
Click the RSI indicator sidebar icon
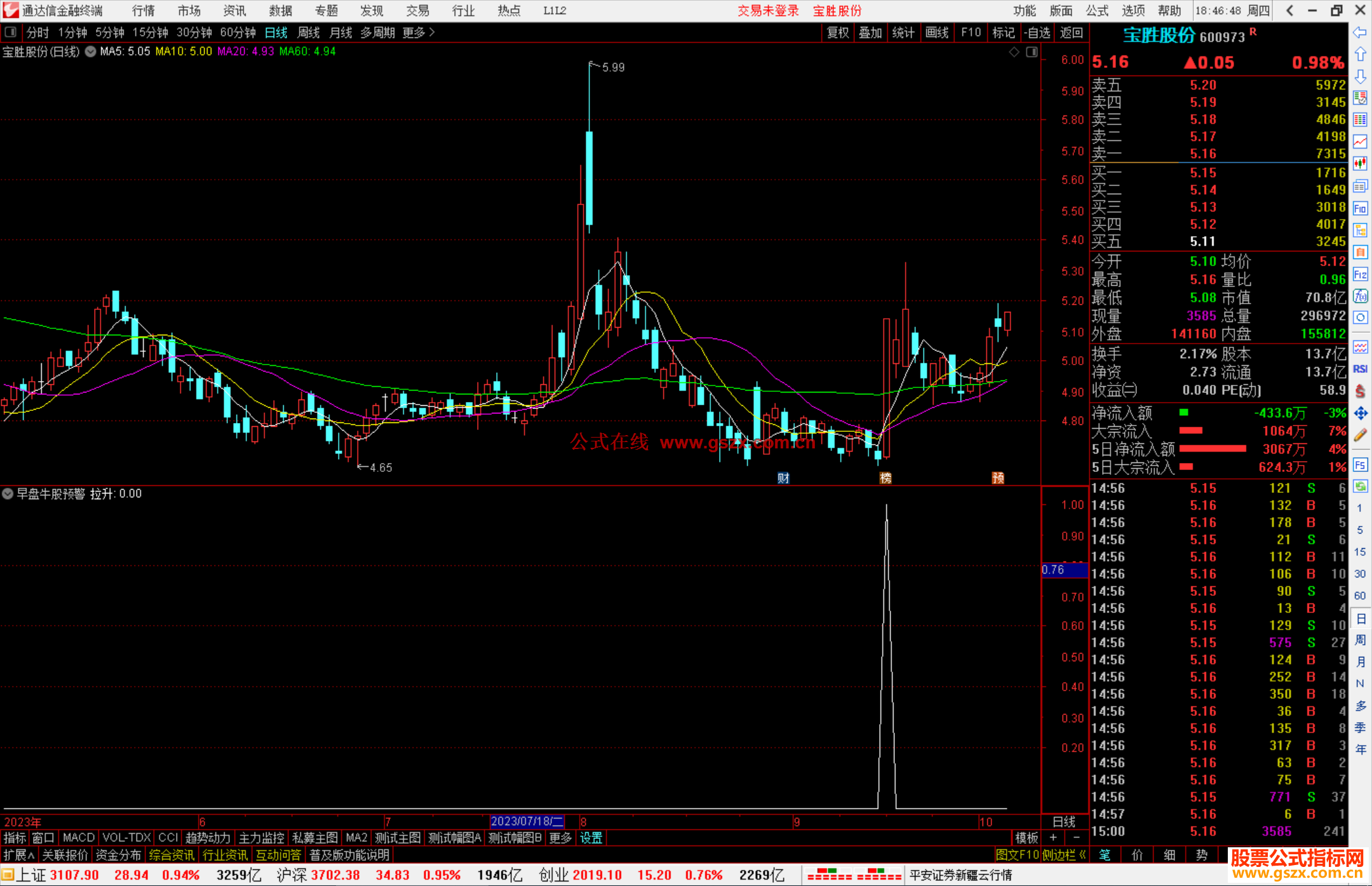click(1360, 369)
